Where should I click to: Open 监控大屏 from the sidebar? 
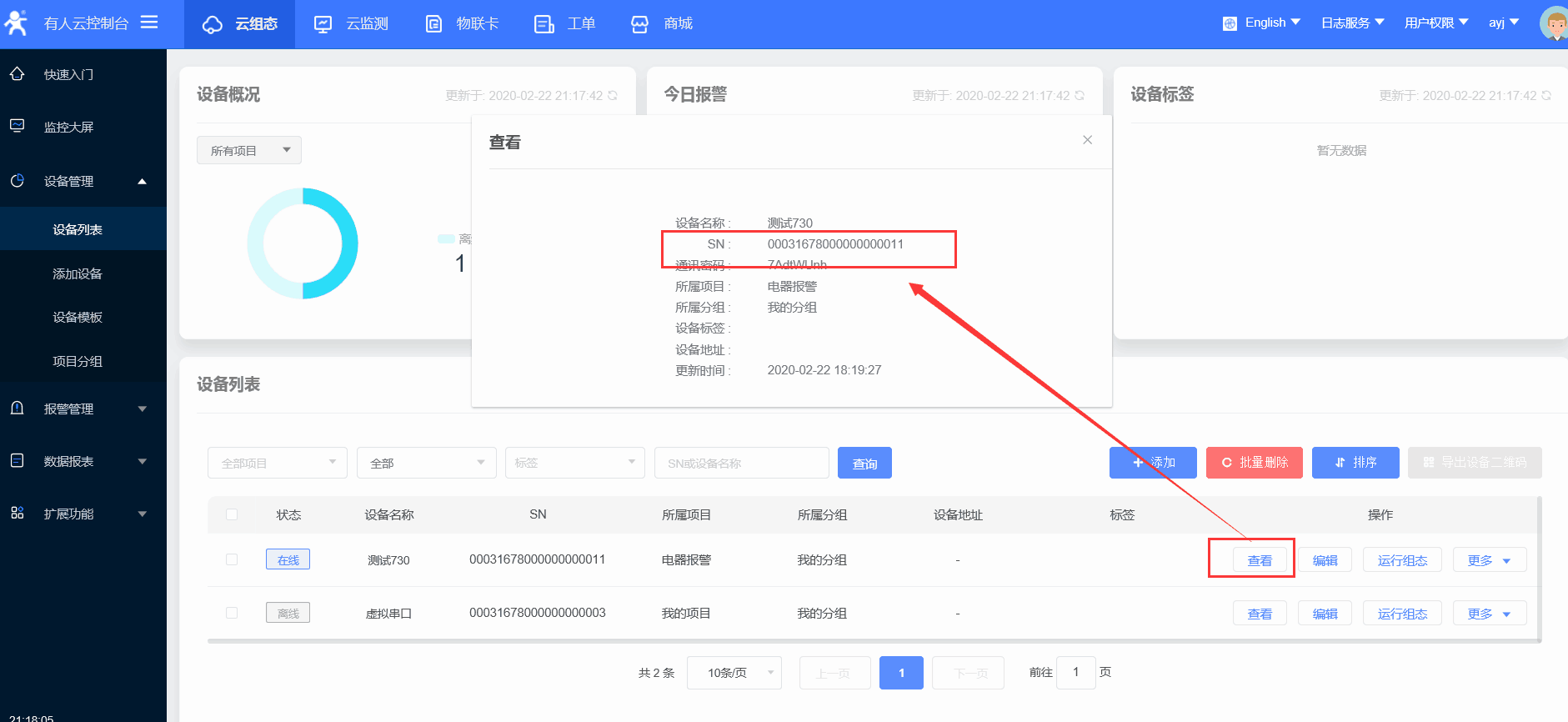coord(68,127)
